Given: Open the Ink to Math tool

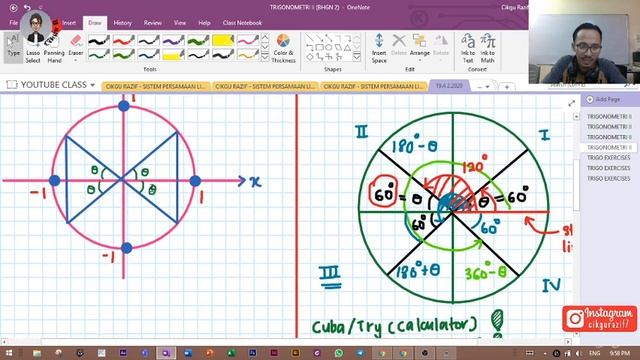Looking at the screenshot, I should click(487, 49).
